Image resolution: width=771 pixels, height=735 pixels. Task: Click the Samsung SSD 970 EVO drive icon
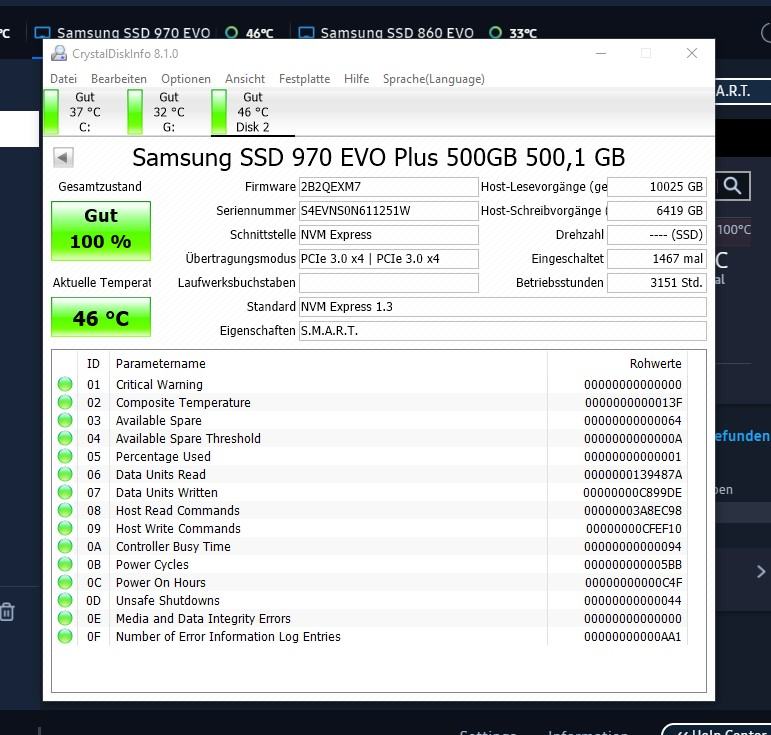tap(42, 33)
